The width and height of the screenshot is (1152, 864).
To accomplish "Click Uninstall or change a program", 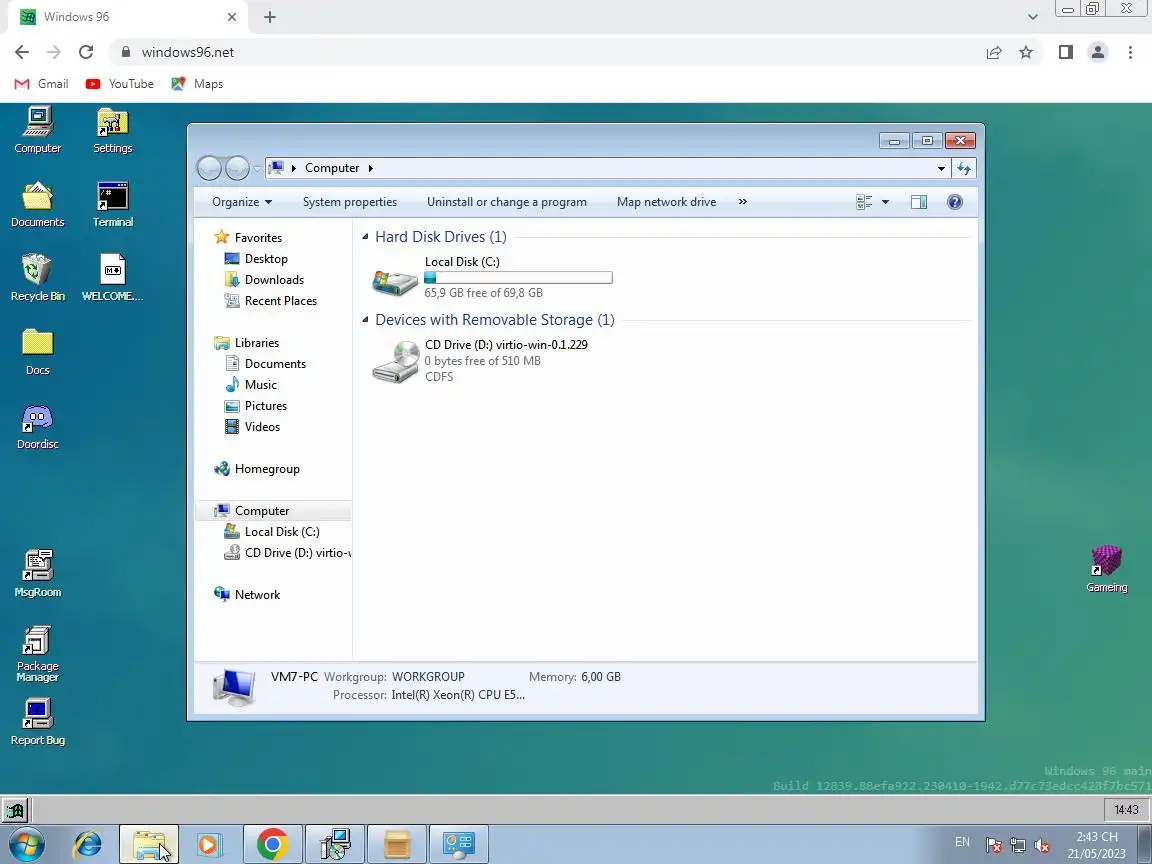I will pos(507,202).
